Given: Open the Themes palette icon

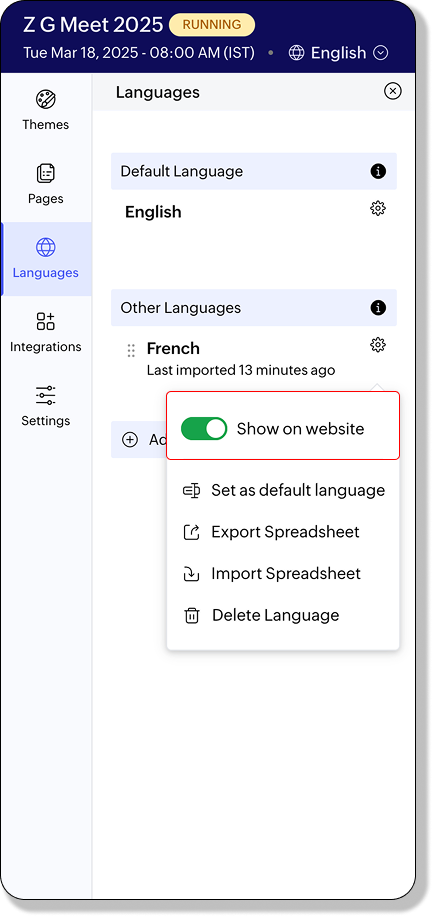Looking at the screenshot, I should (x=46, y=99).
